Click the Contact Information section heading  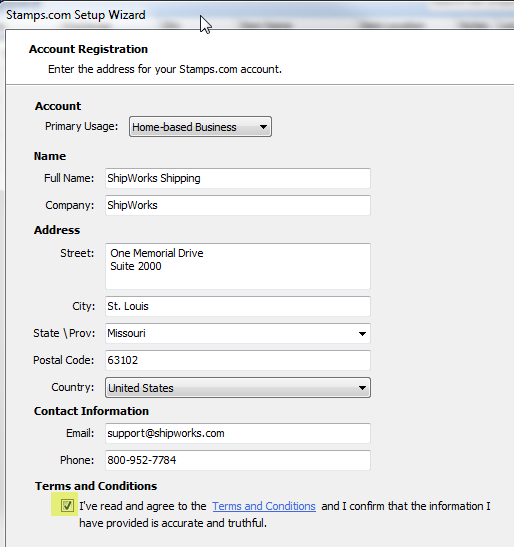pyautogui.click(x=91, y=411)
